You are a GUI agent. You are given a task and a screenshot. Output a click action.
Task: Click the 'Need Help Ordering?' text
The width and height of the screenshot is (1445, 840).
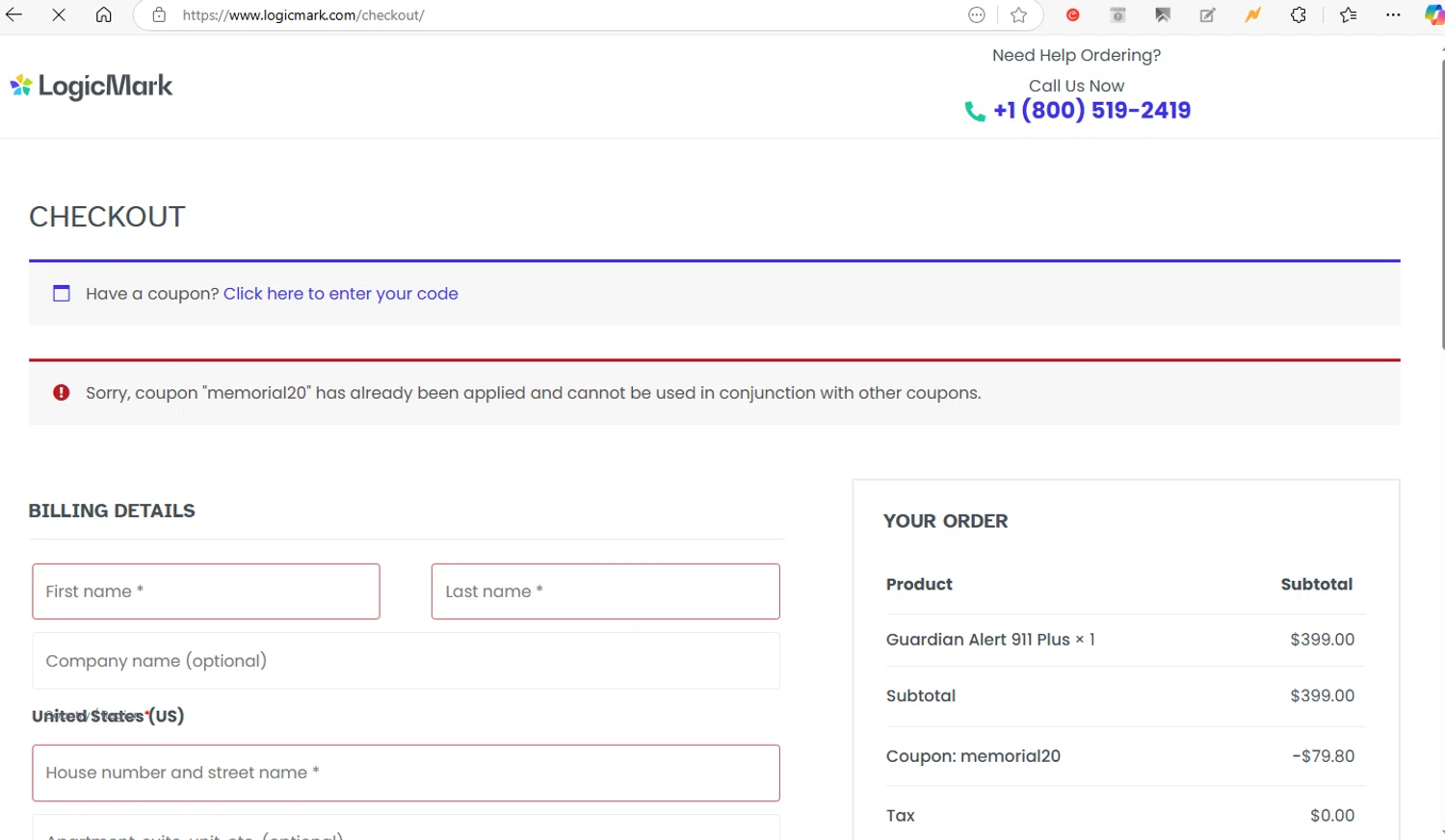pyautogui.click(x=1077, y=56)
